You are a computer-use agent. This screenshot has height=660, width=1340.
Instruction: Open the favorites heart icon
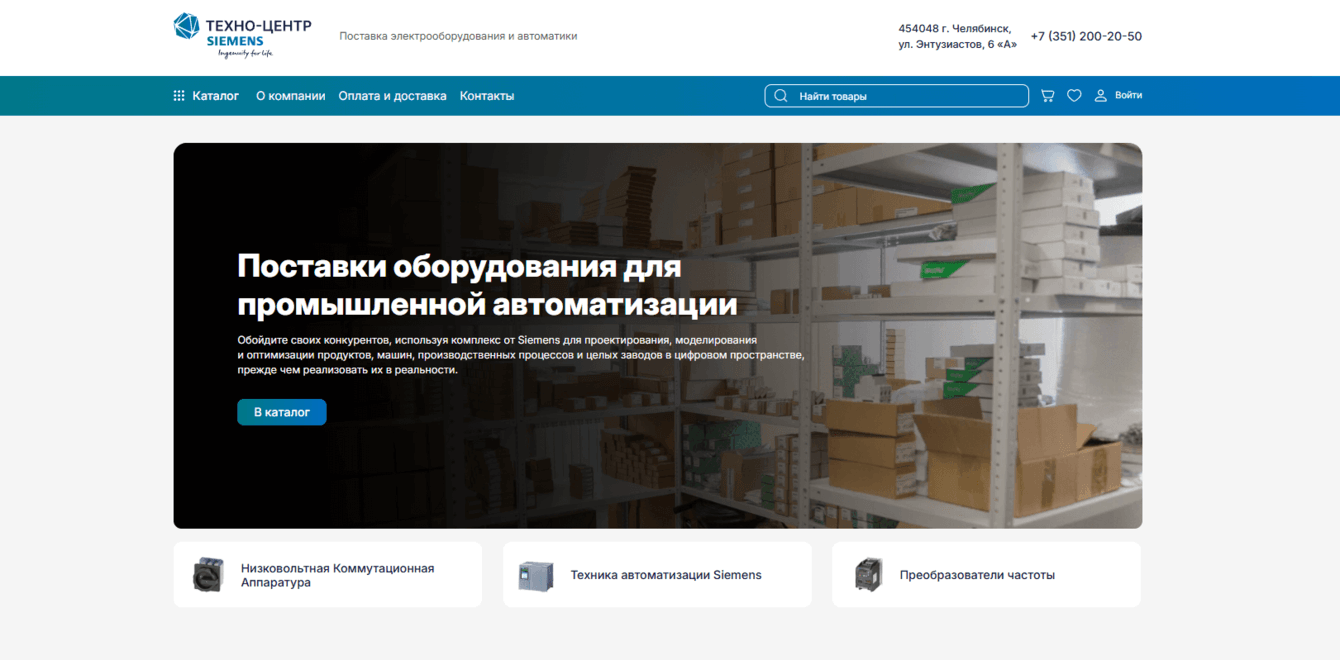click(x=1074, y=95)
